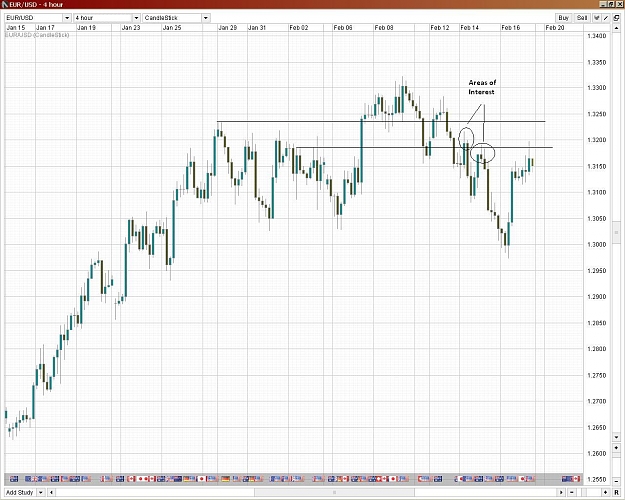625x500 pixels.
Task: Click the 1.2650 price label
Action: point(597,427)
